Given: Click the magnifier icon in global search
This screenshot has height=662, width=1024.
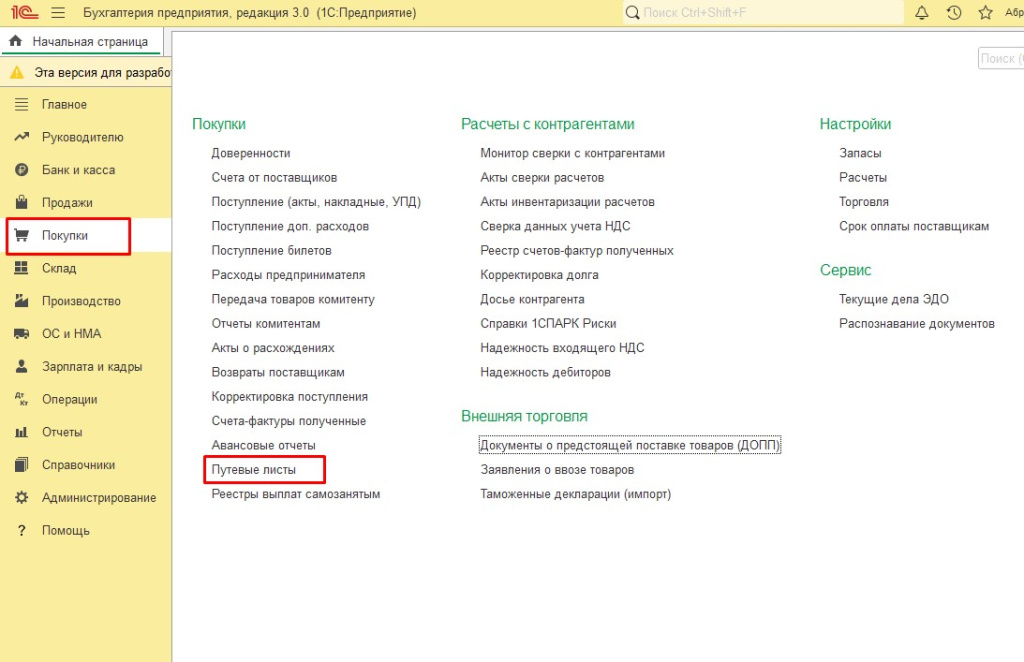Looking at the screenshot, I should coord(632,12).
